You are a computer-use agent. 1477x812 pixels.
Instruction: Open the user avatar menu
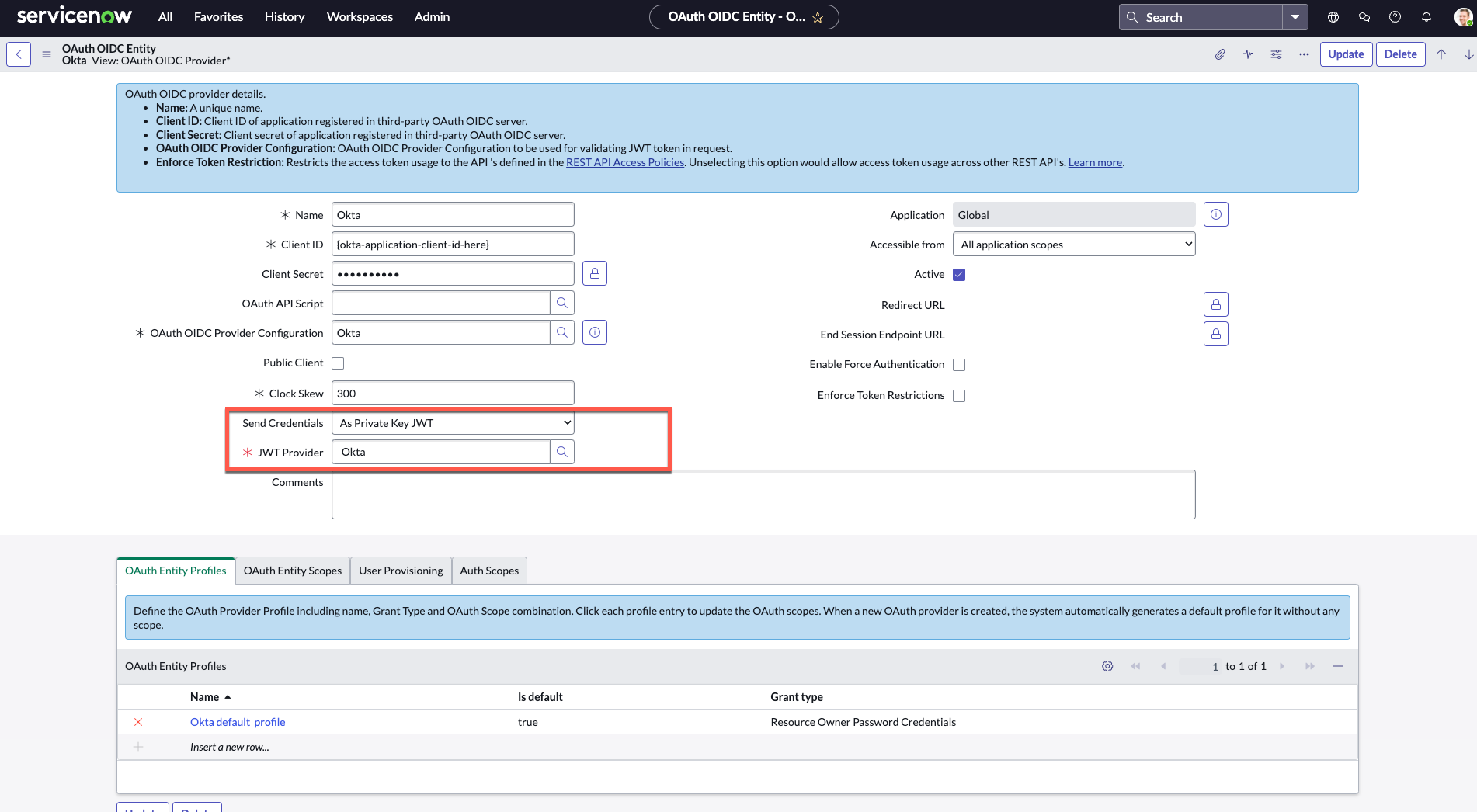pyautogui.click(x=1463, y=17)
